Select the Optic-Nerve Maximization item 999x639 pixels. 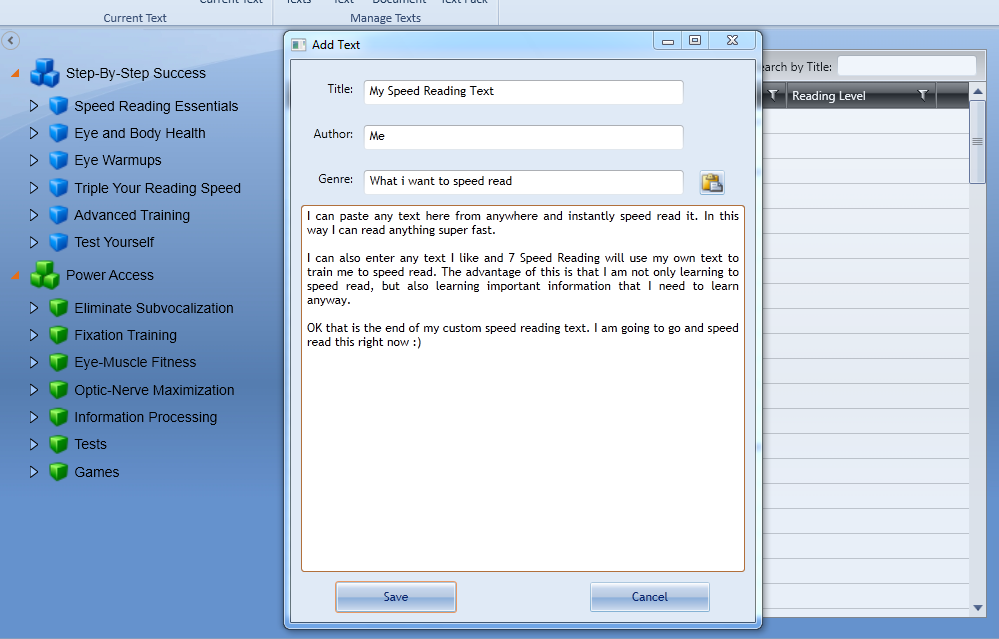(x=154, y=390)
